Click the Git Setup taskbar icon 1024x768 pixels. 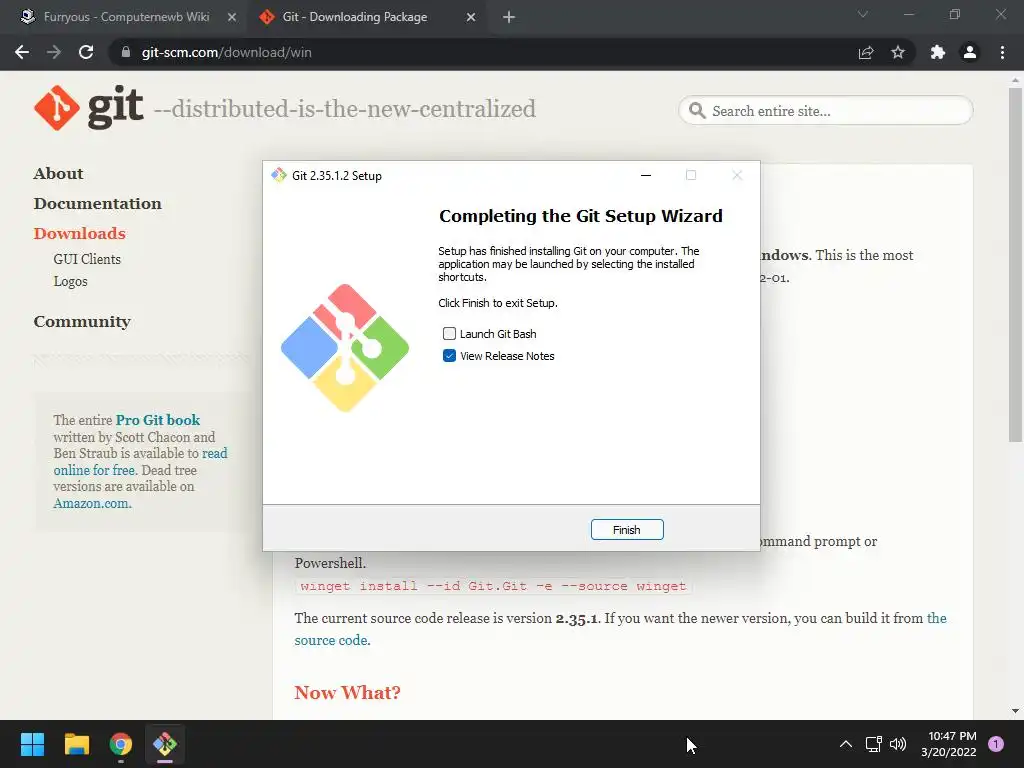point(165,744)
